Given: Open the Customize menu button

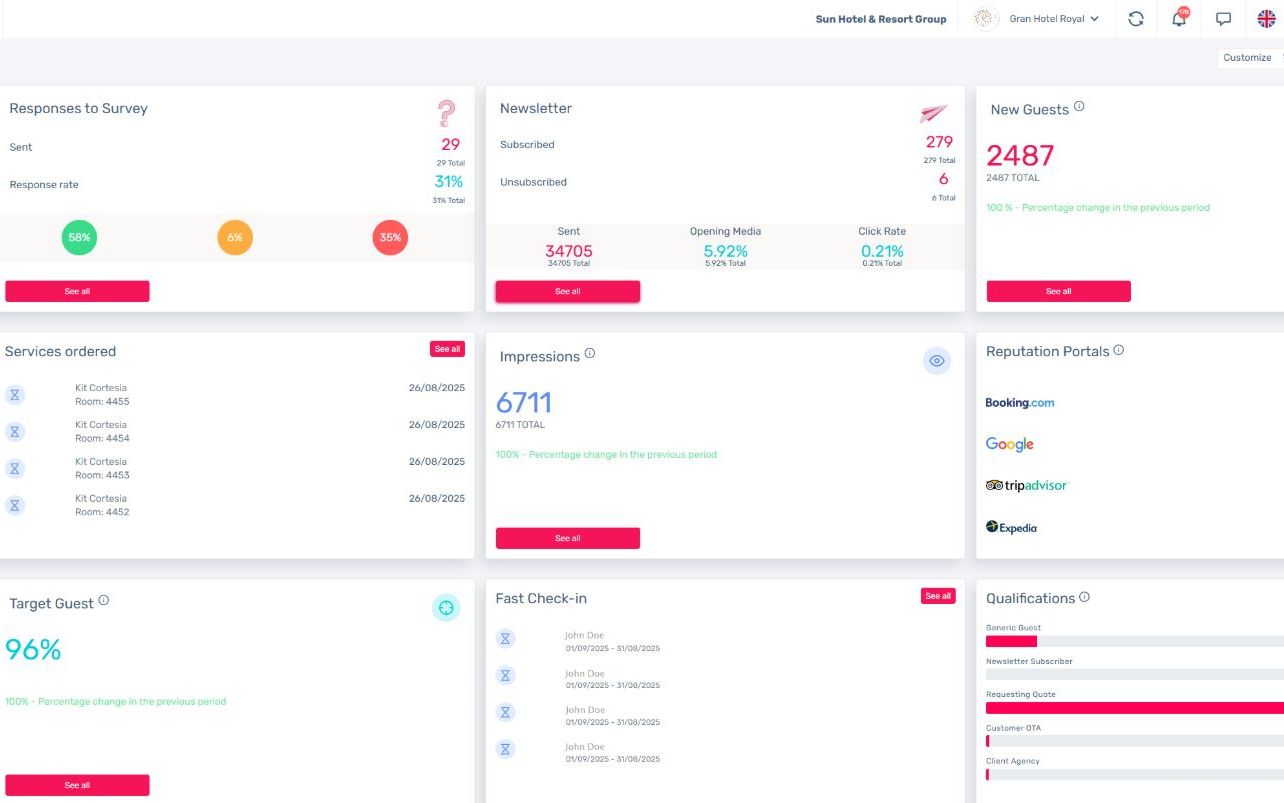Looking at the screenshot, I should [1248, 57].
